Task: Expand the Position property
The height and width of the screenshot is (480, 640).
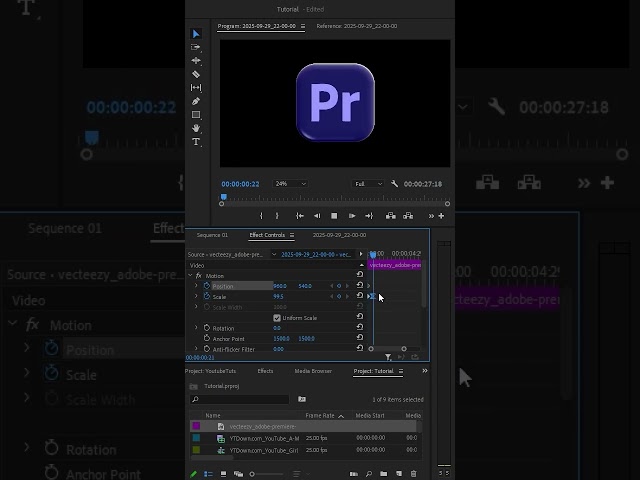Action: [x=196, y=286]
